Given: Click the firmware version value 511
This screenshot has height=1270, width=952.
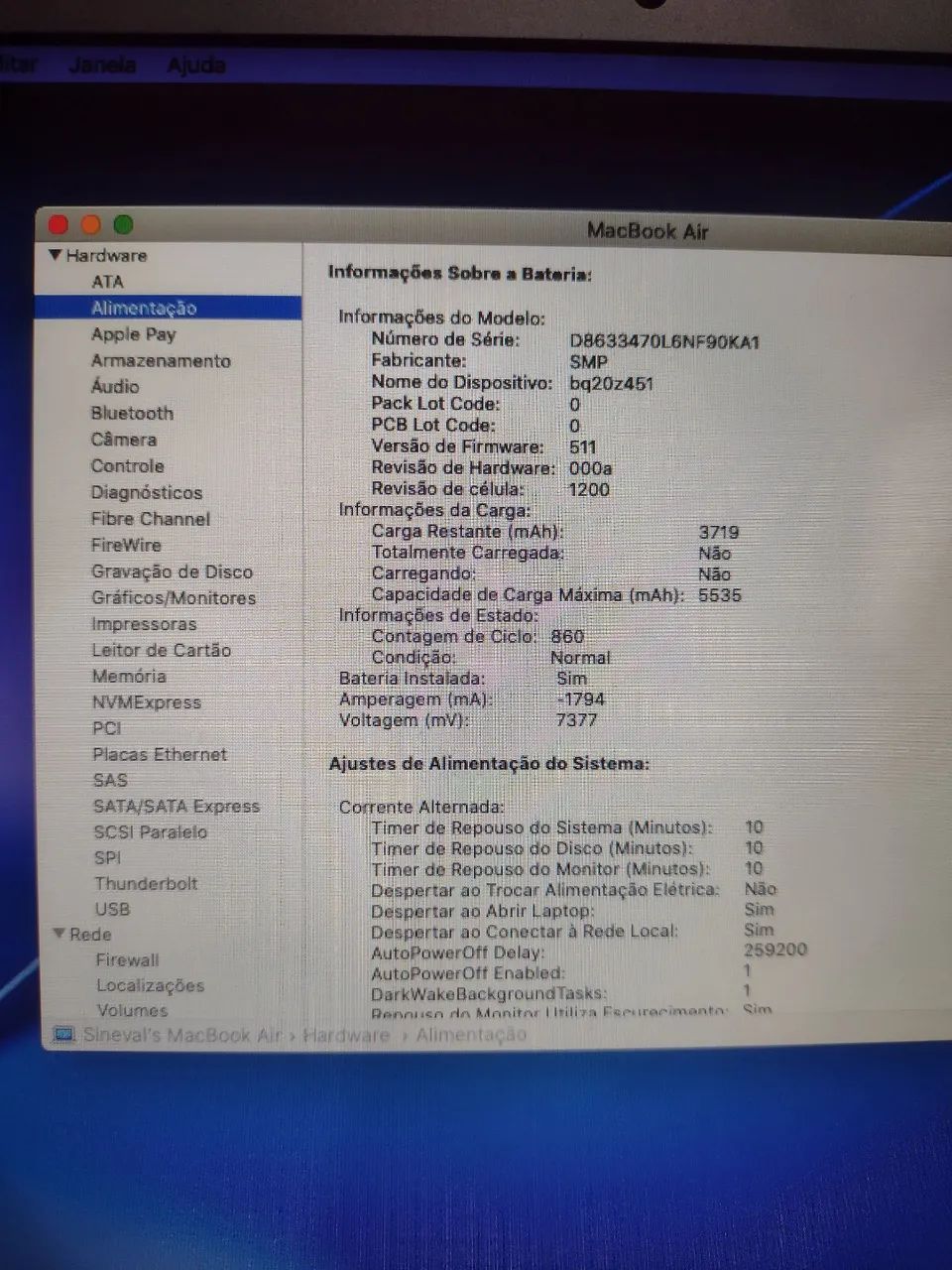Looking at the screenshot, I should click(583, 446).
